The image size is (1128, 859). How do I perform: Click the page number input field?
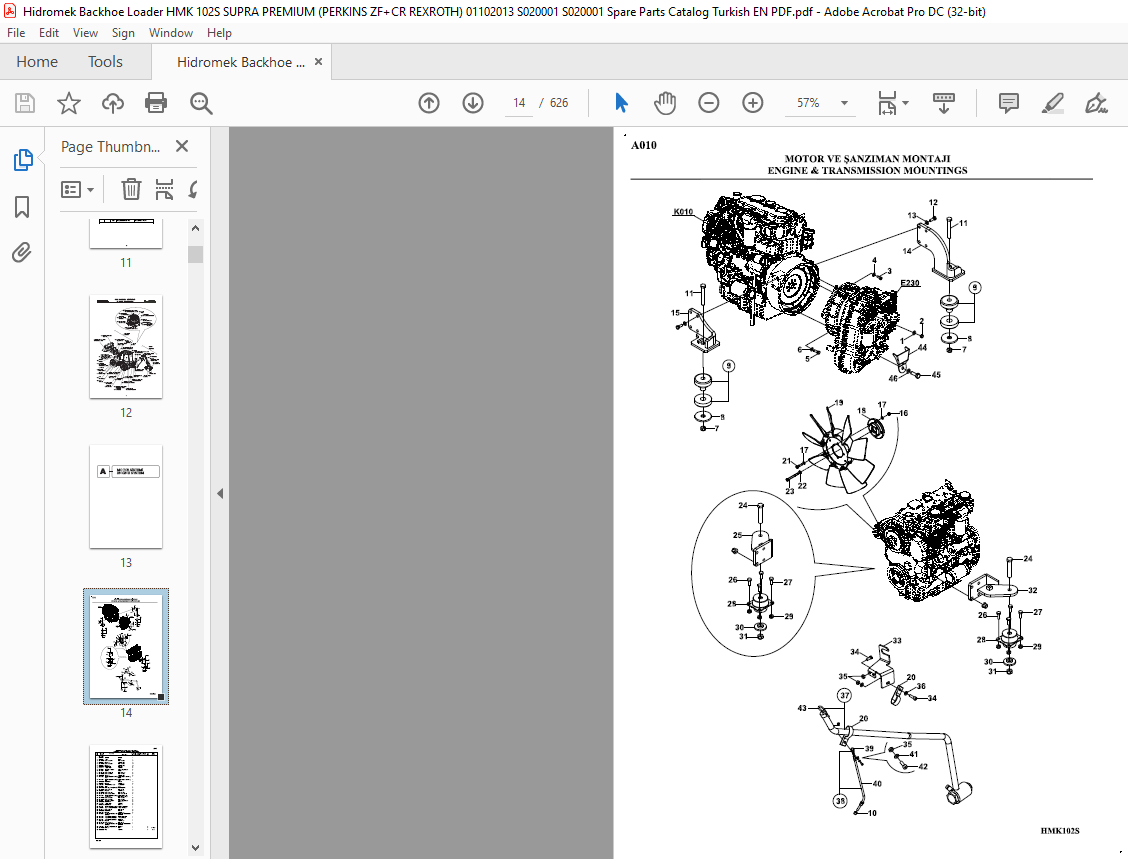pyautogui.click(x=519, y=103)
